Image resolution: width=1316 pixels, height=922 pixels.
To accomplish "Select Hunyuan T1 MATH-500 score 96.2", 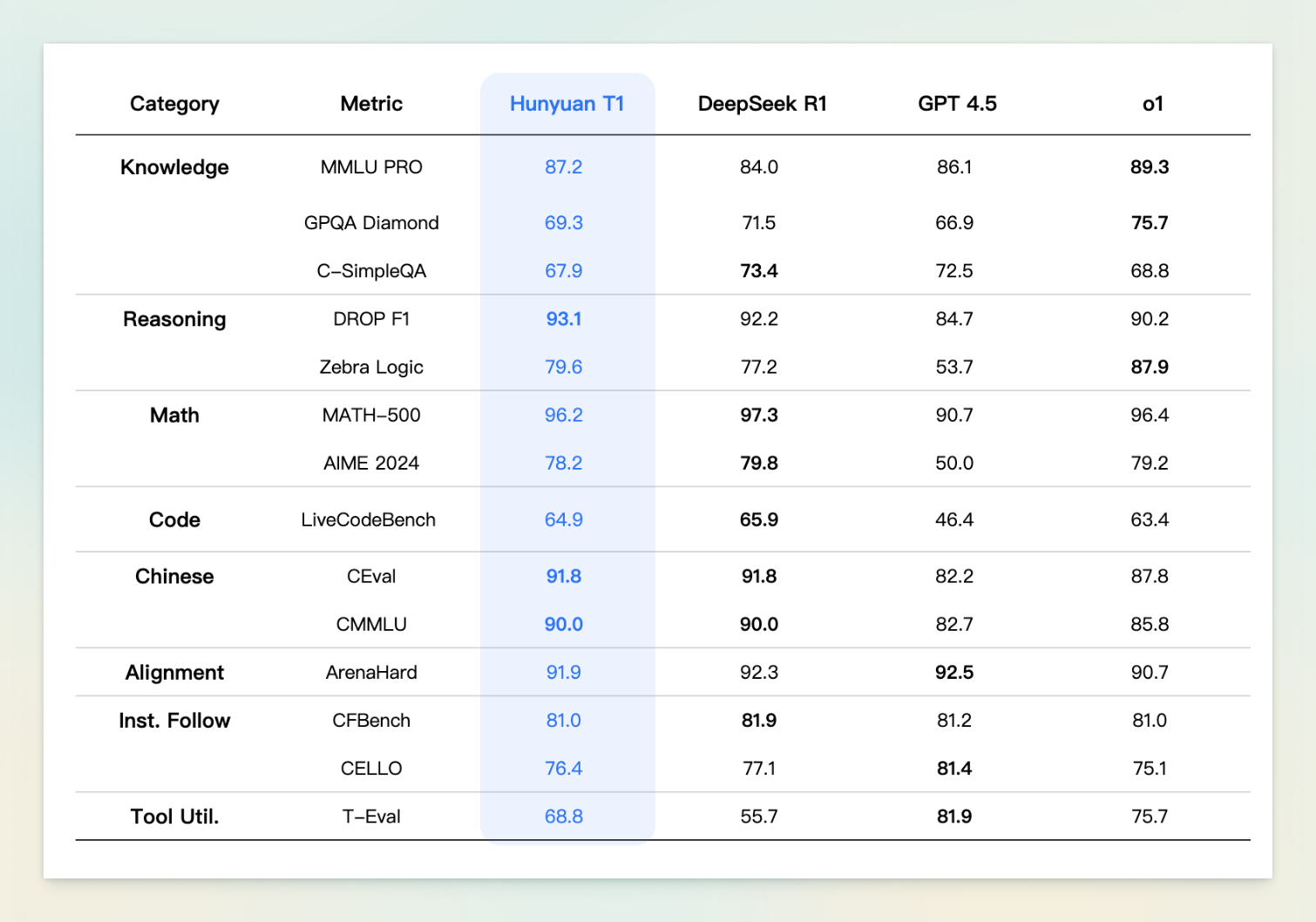I will [564, 415].
